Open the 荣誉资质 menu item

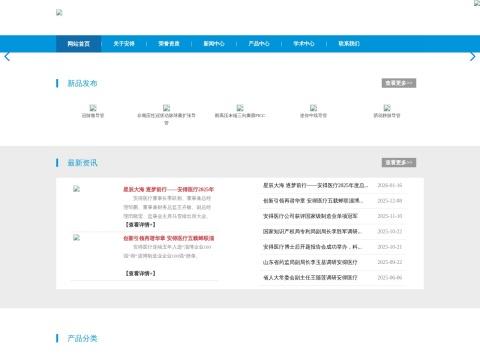tap(169, 44)
